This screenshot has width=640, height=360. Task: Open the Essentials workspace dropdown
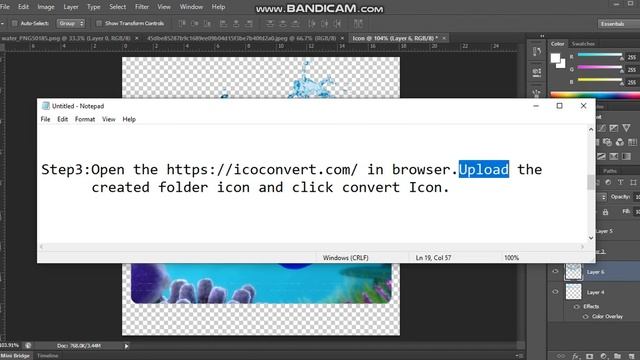click(x=619, y=24)
